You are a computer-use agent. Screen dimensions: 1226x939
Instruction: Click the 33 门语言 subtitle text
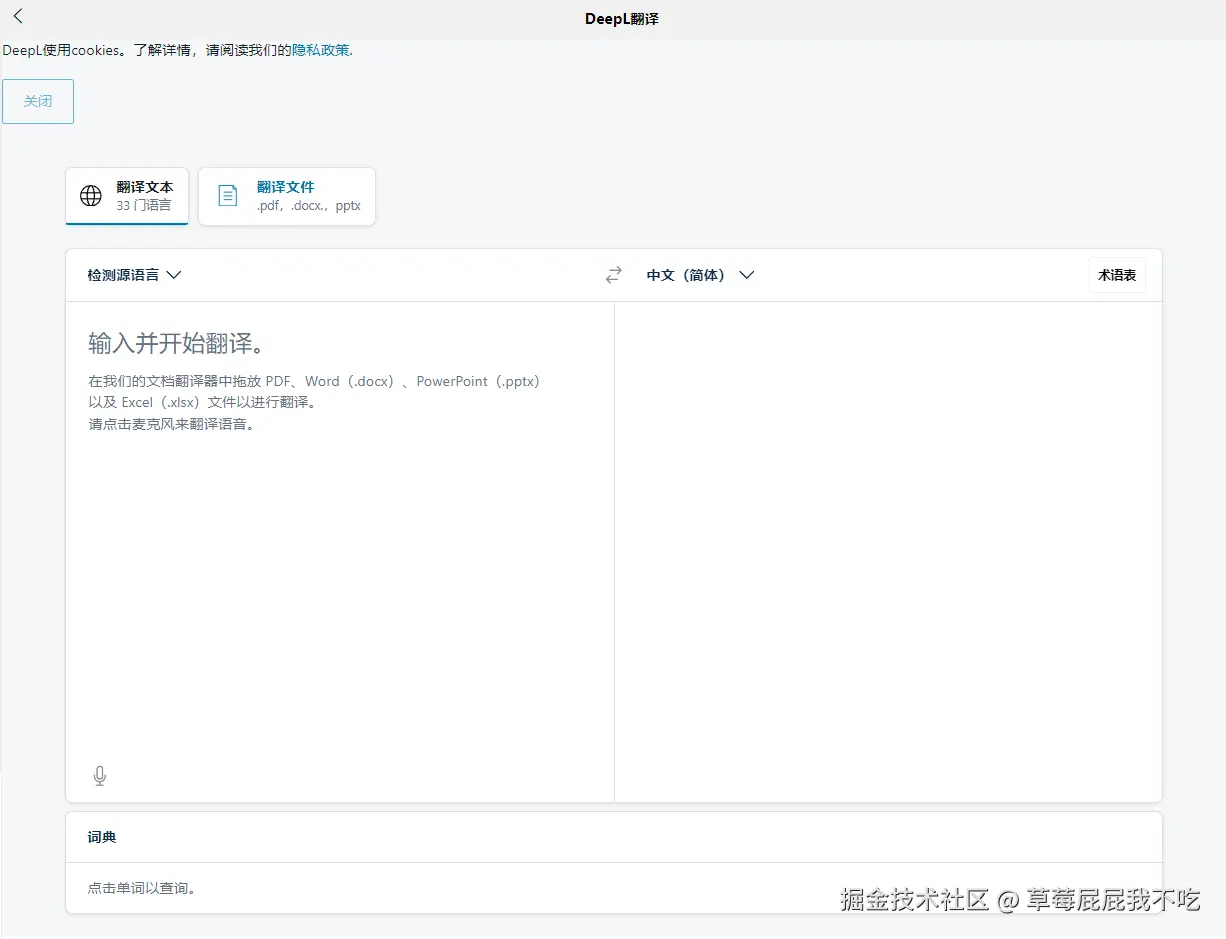(144, 205)
